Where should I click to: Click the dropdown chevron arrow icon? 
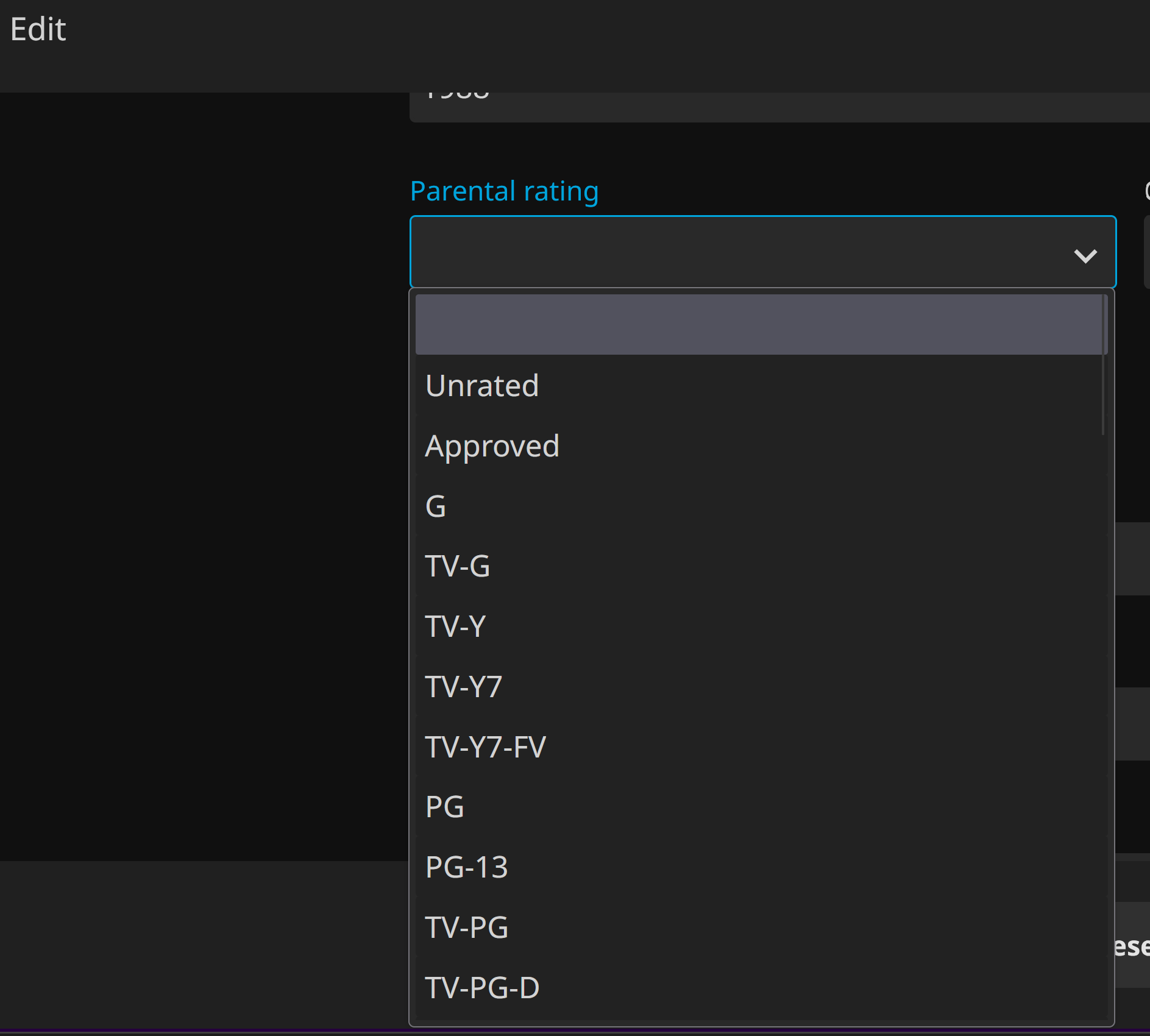(1085, 255)
